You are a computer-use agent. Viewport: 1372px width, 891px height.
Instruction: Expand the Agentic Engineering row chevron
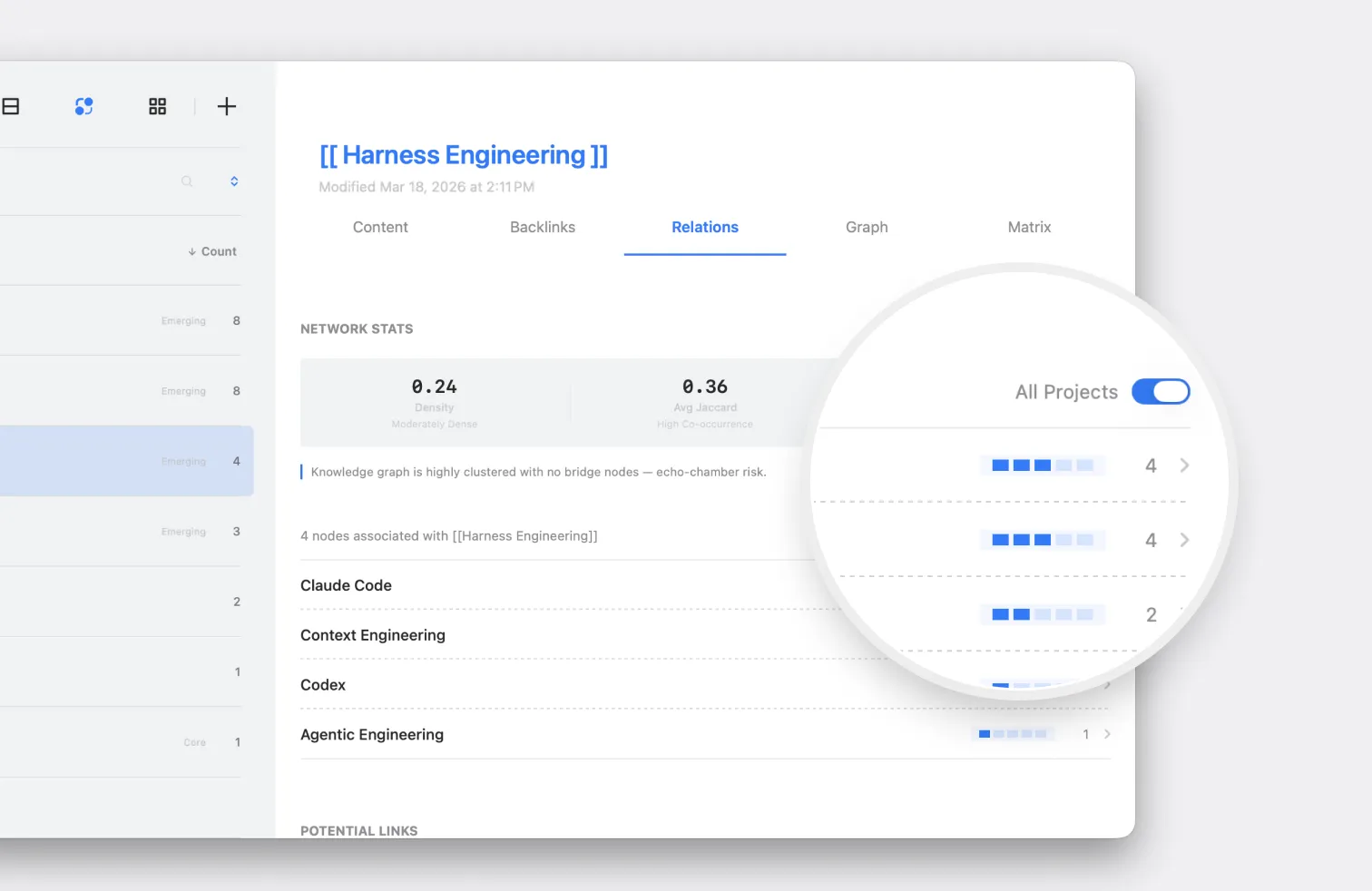point(1107,734)
